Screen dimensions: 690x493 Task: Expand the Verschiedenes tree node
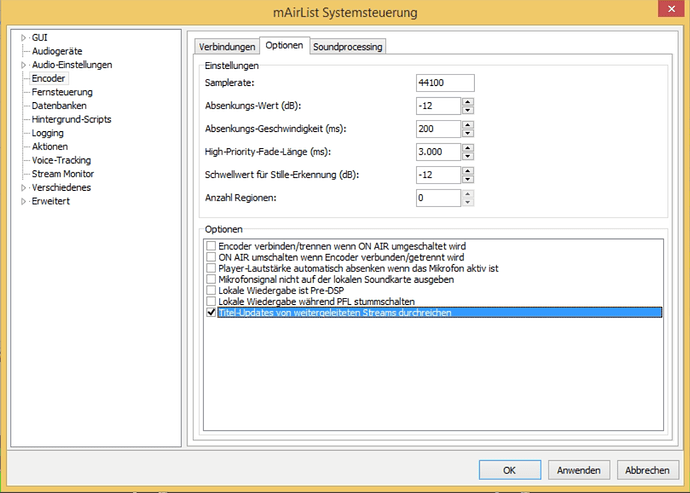tap(23, 187)
